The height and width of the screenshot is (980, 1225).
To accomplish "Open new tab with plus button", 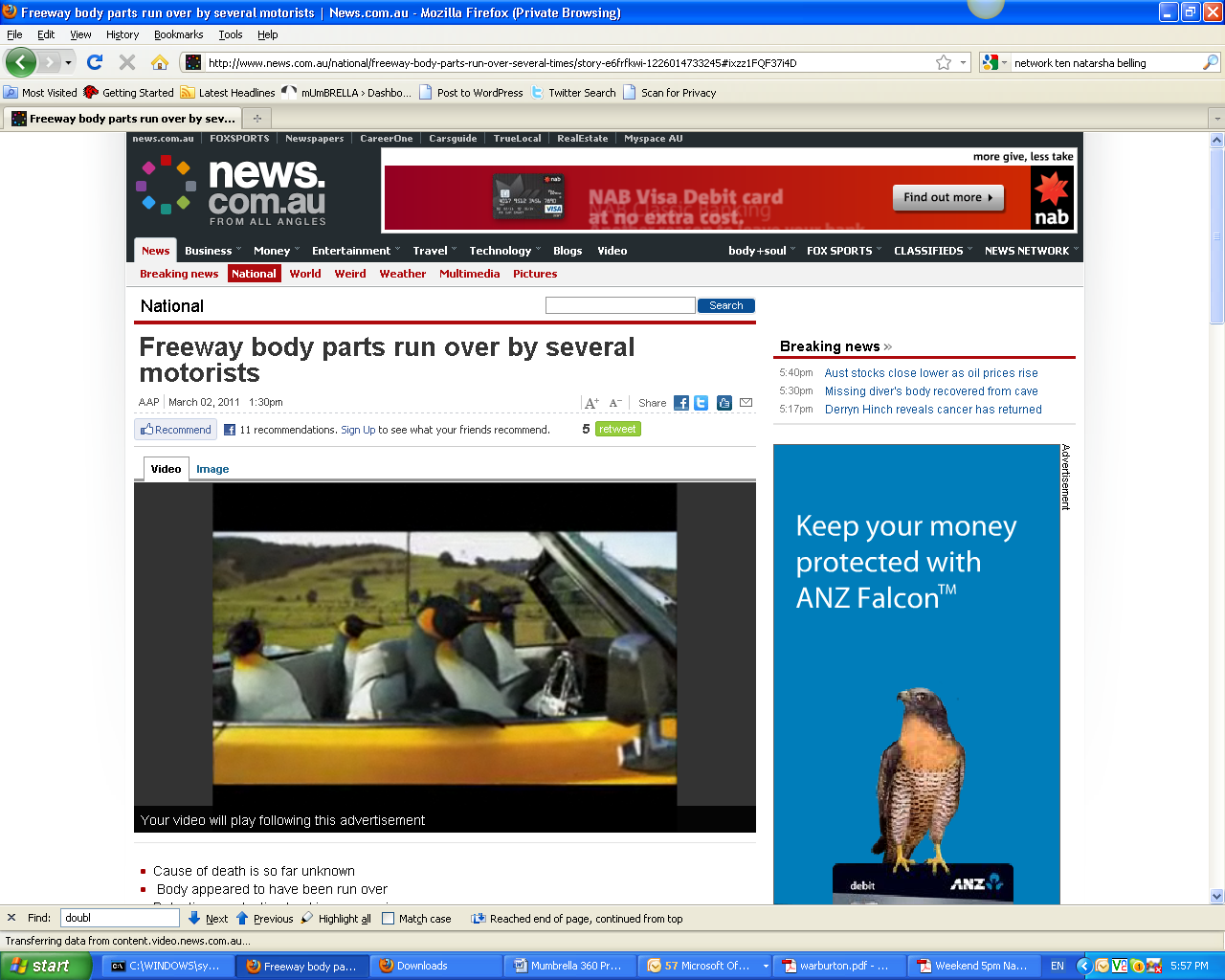I will click(256, 119).
